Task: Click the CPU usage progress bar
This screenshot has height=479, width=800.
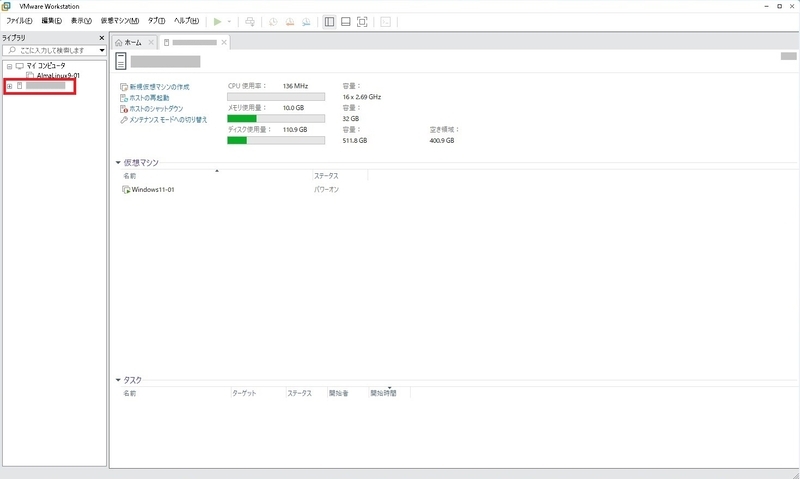Action: (276, 97)
